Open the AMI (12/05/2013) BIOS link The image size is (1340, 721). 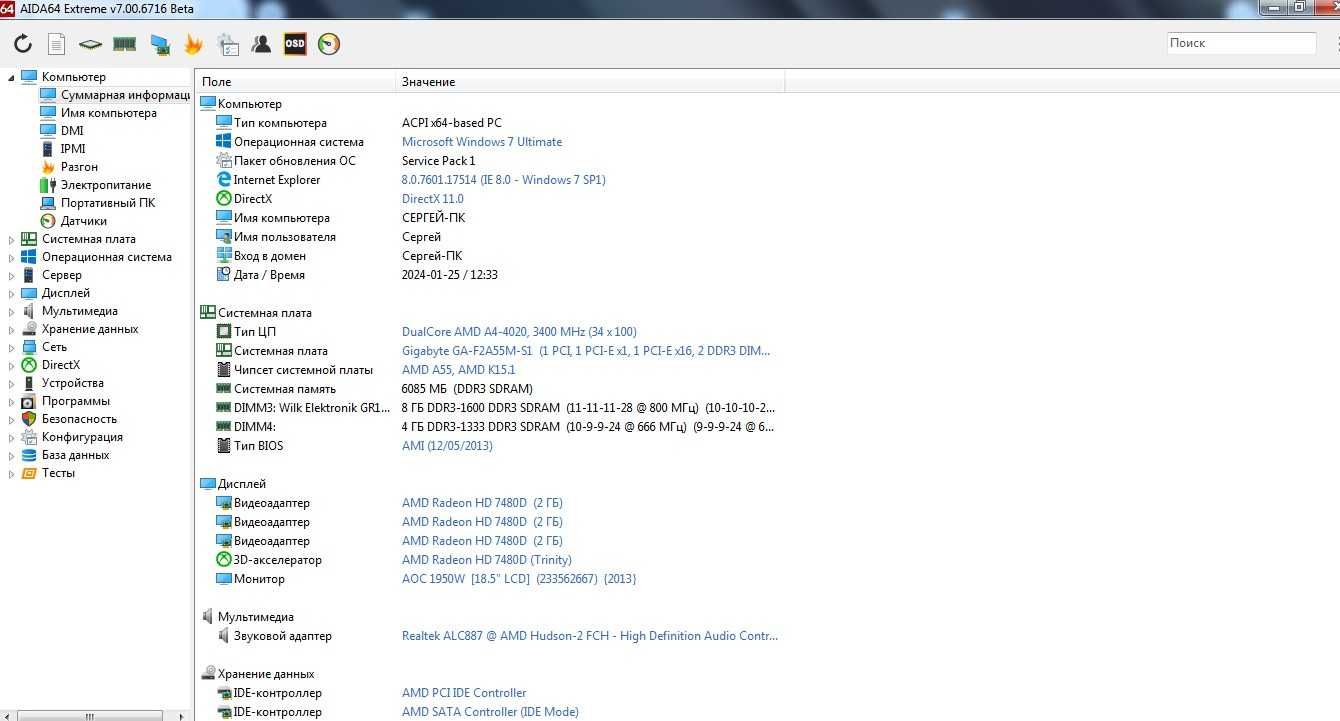coord(447,446)
